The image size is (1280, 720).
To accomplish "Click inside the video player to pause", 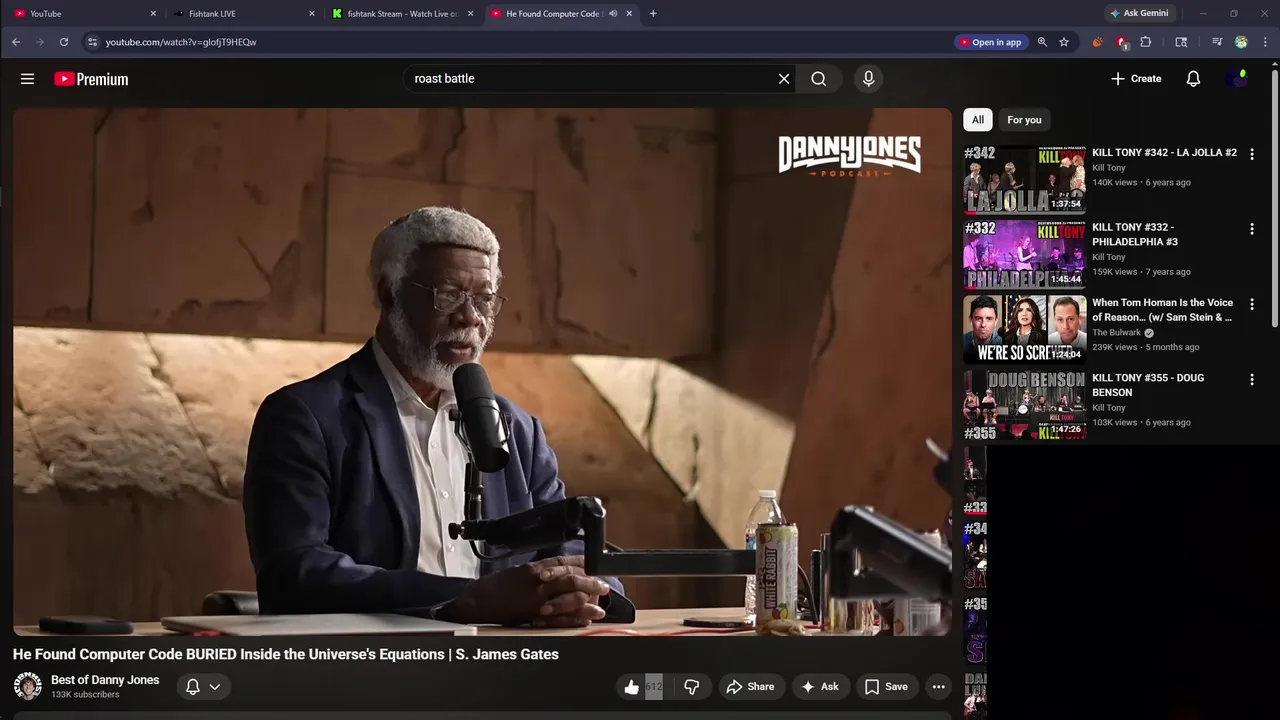I will (x=482, y=372).
